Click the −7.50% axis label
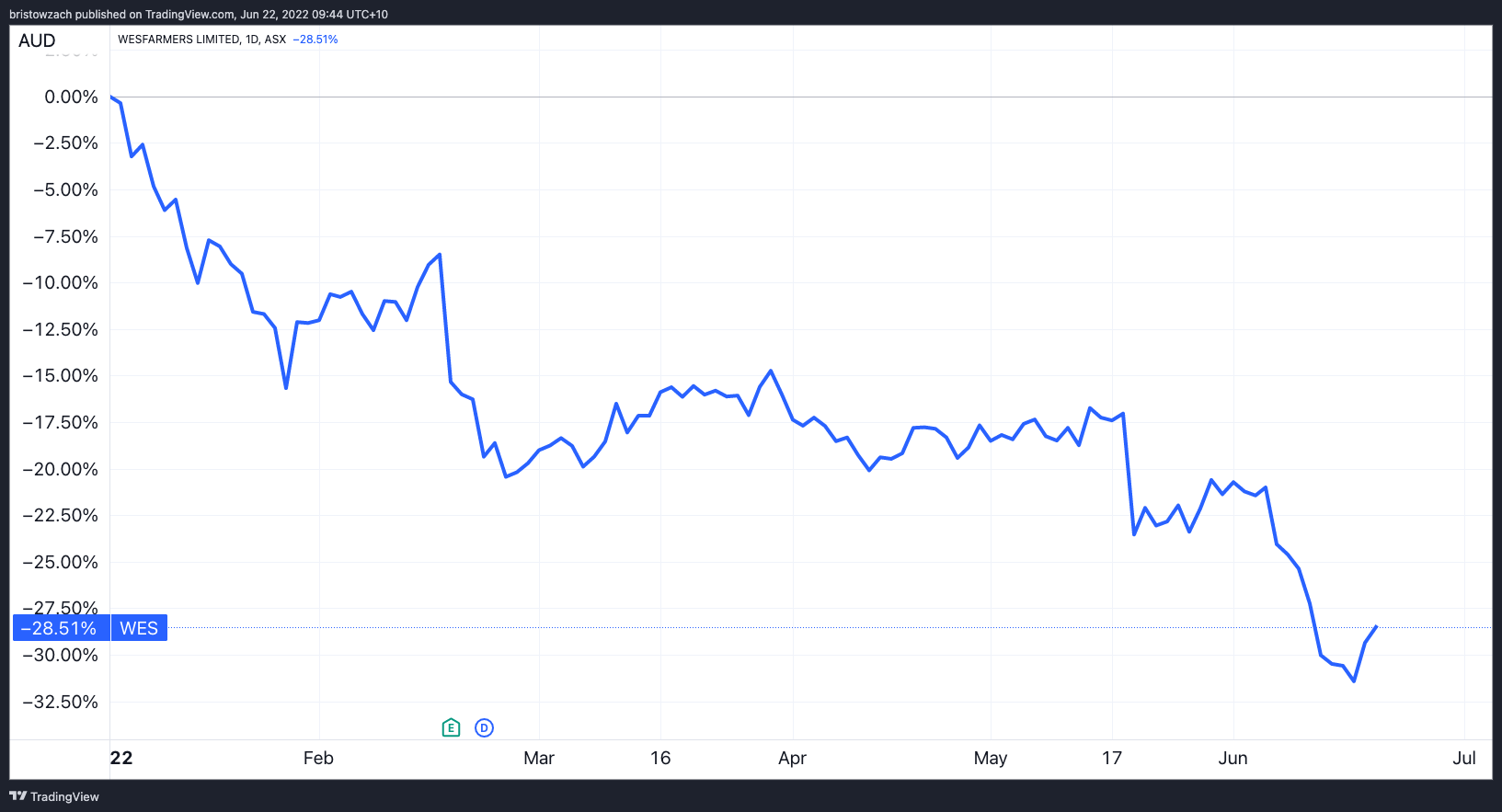1502x812 pixels. pyautogui.click(x=65, y=236)
